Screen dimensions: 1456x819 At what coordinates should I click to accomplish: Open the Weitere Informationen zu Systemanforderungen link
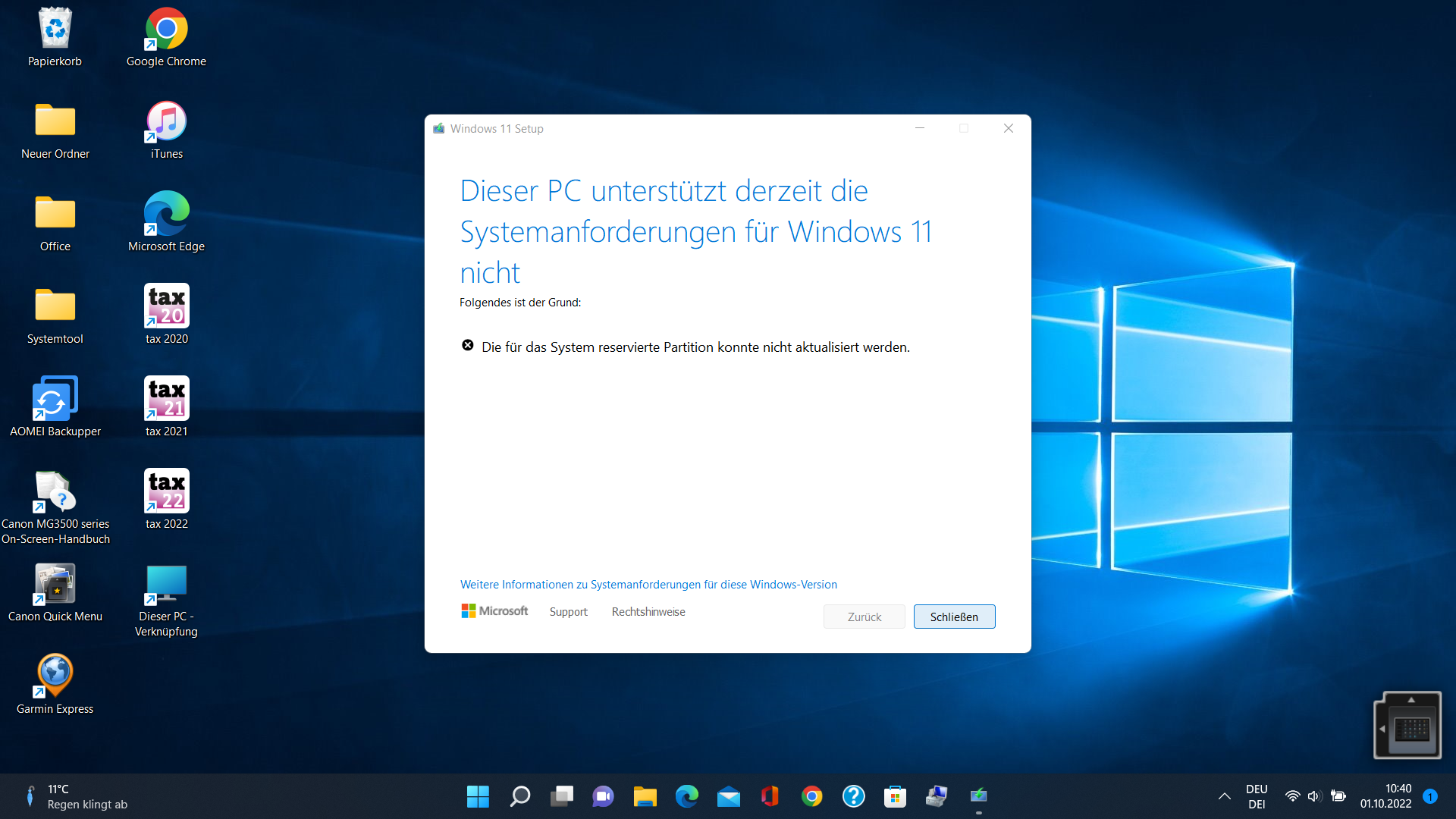point(648,584)
